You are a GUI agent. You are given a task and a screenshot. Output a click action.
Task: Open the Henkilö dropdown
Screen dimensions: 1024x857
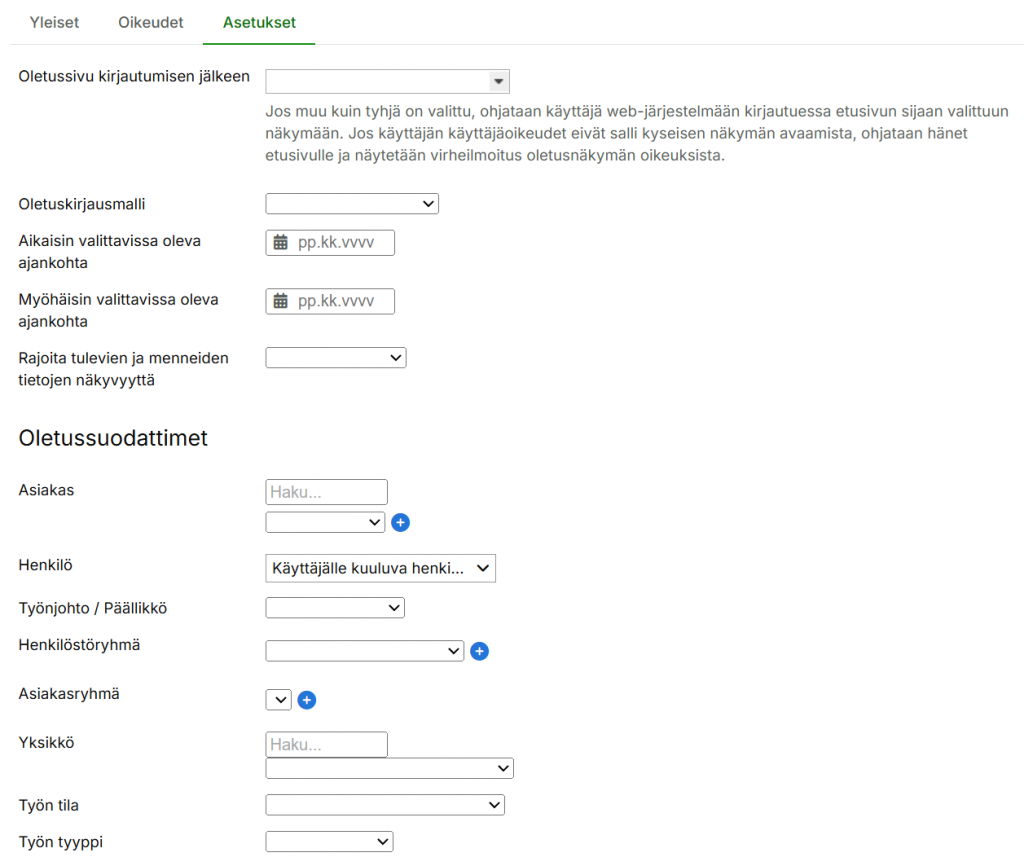pos(380,568)
